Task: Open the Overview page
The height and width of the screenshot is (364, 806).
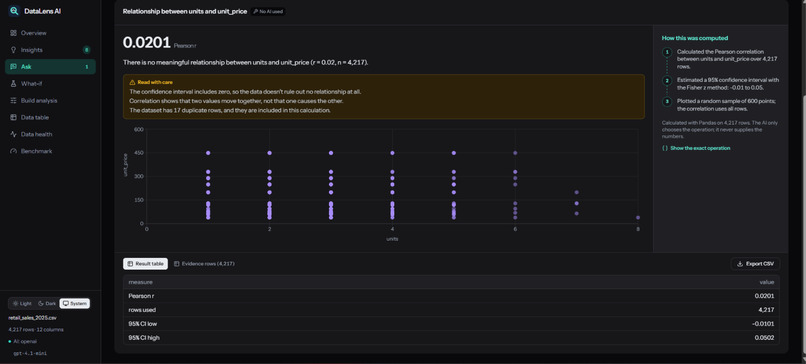Action: (50, 33)
